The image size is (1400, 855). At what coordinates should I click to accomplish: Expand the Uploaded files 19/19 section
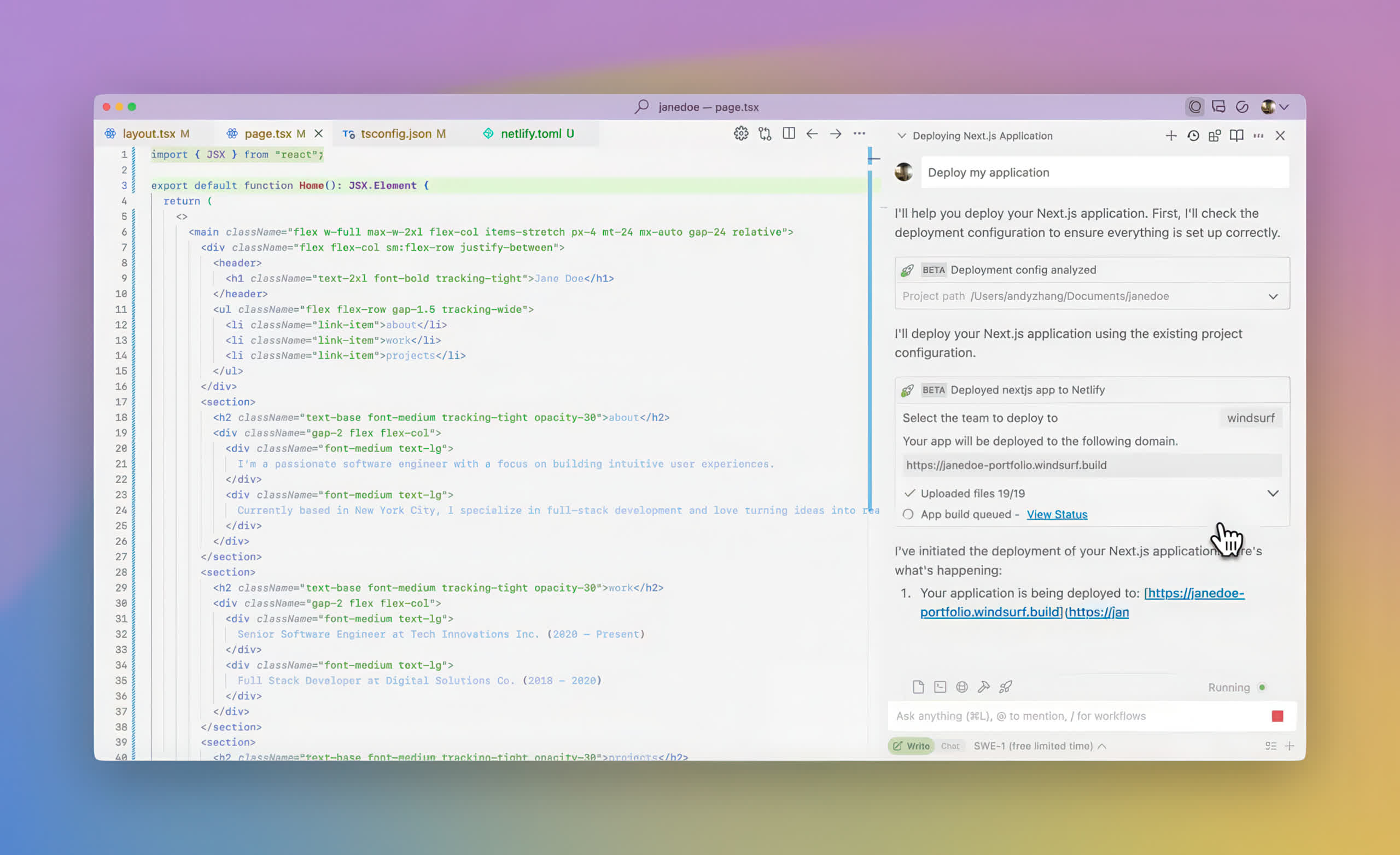1273,493
